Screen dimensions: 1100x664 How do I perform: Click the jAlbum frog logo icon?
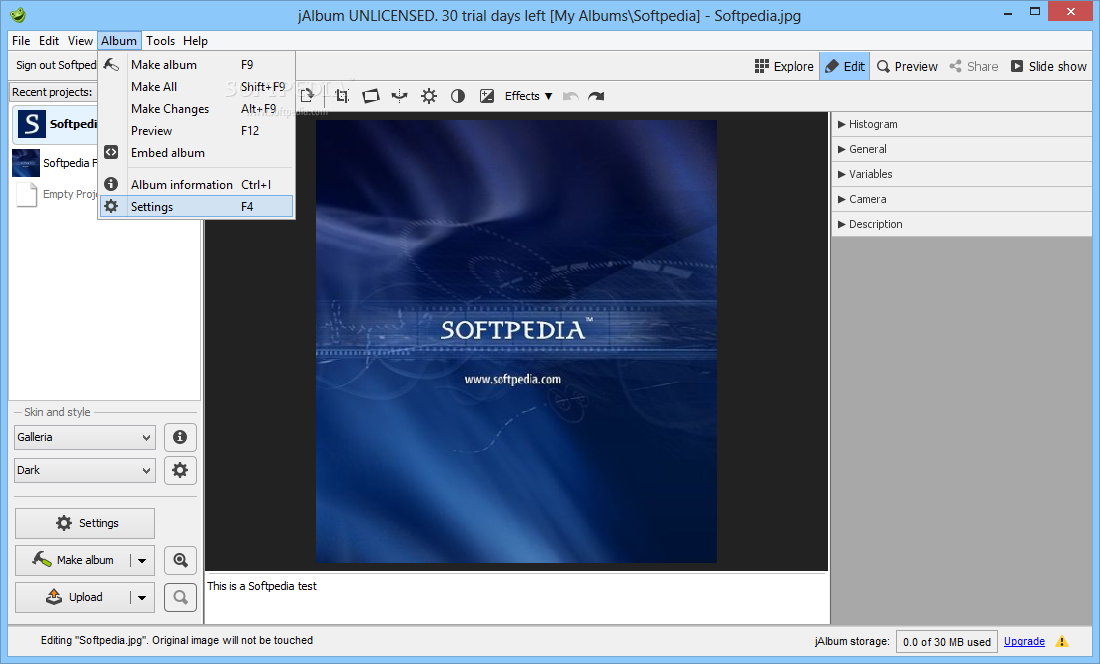tap(18, 15)
